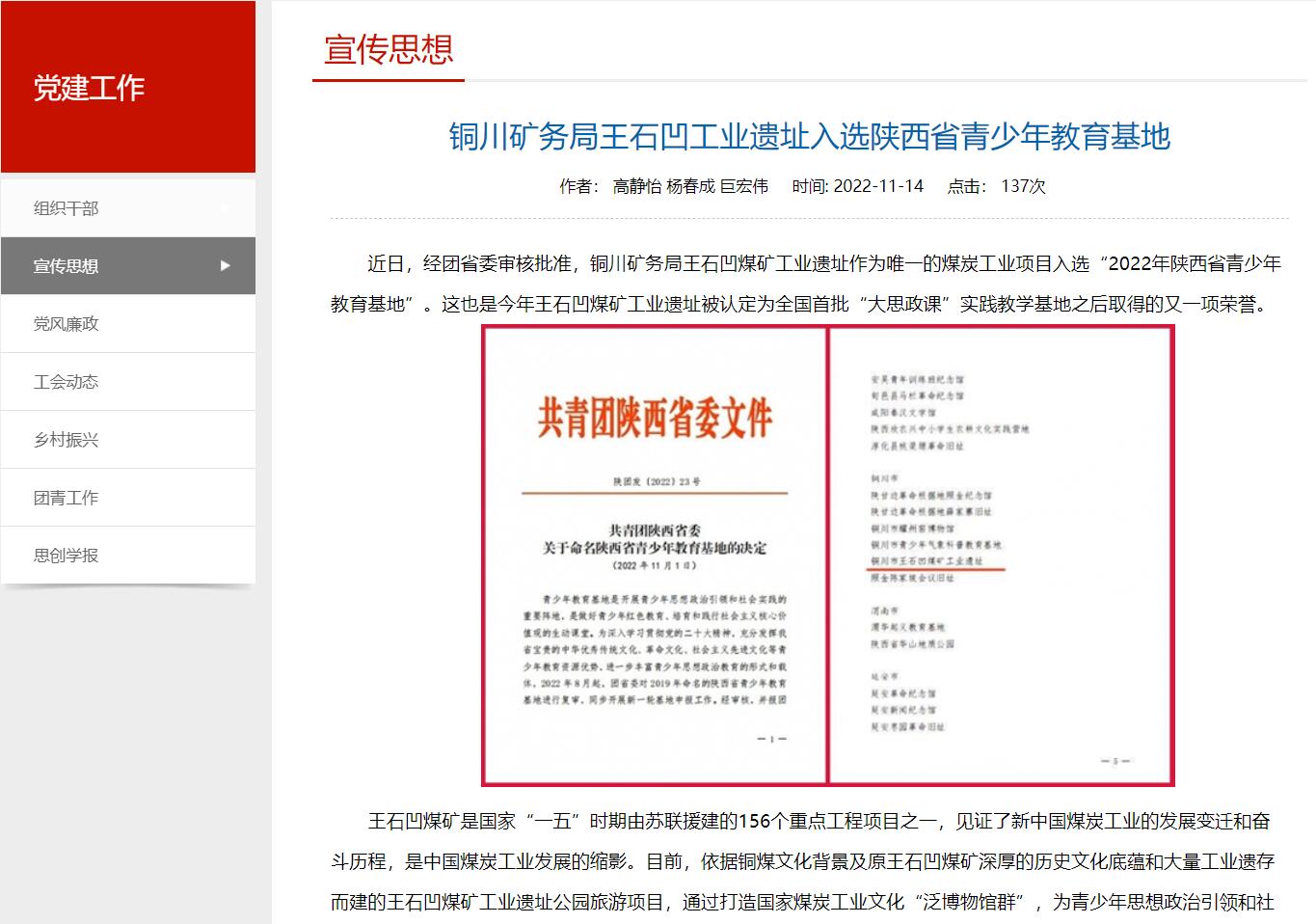The width and height of the screenshot is (1316, 924).
Task: Click the publish date 2022-11-14
Action: [877, 186]
